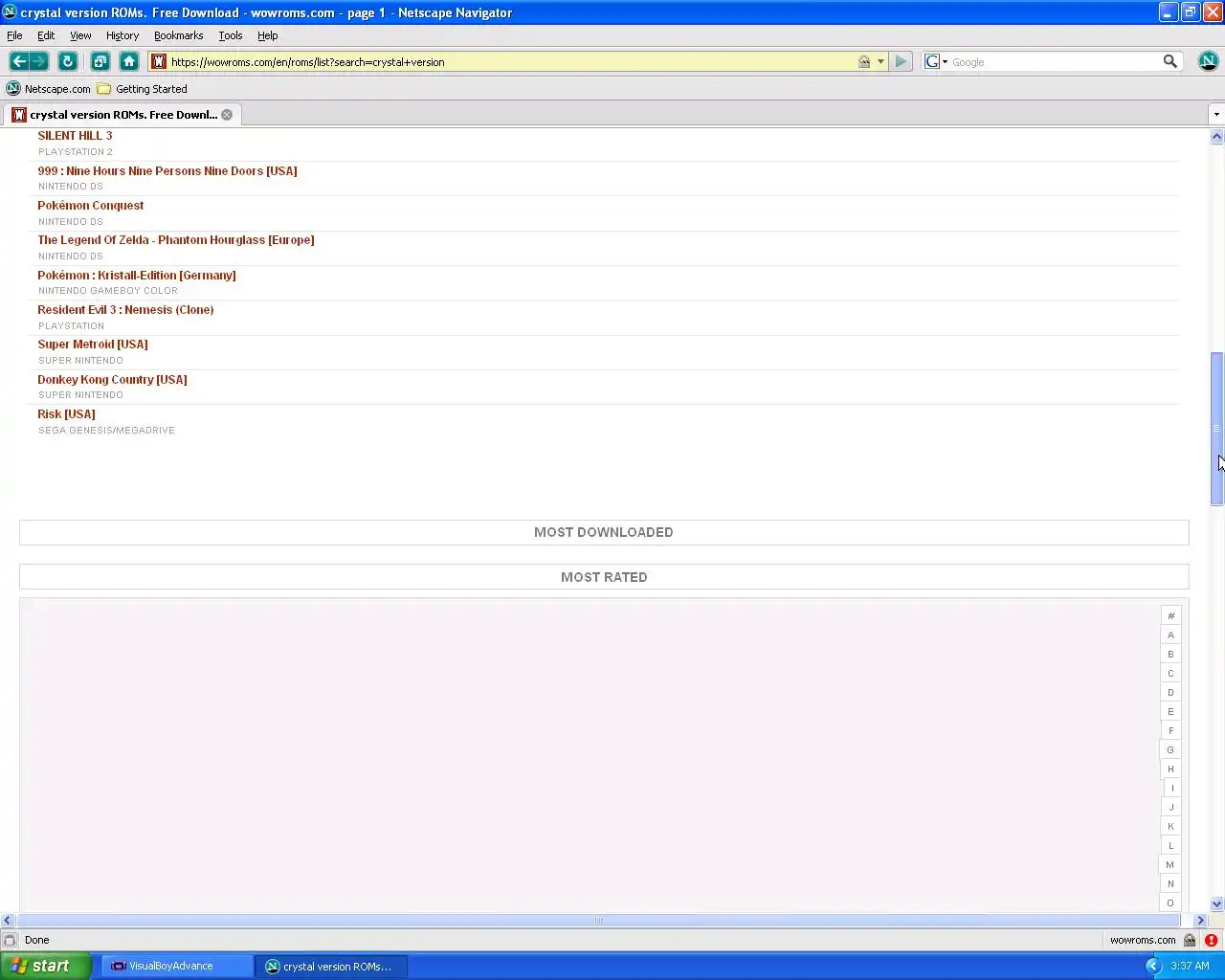Open Donkey Kong Country [USA] link
This screenshot has width=1225, height=980.
point(112,380)
